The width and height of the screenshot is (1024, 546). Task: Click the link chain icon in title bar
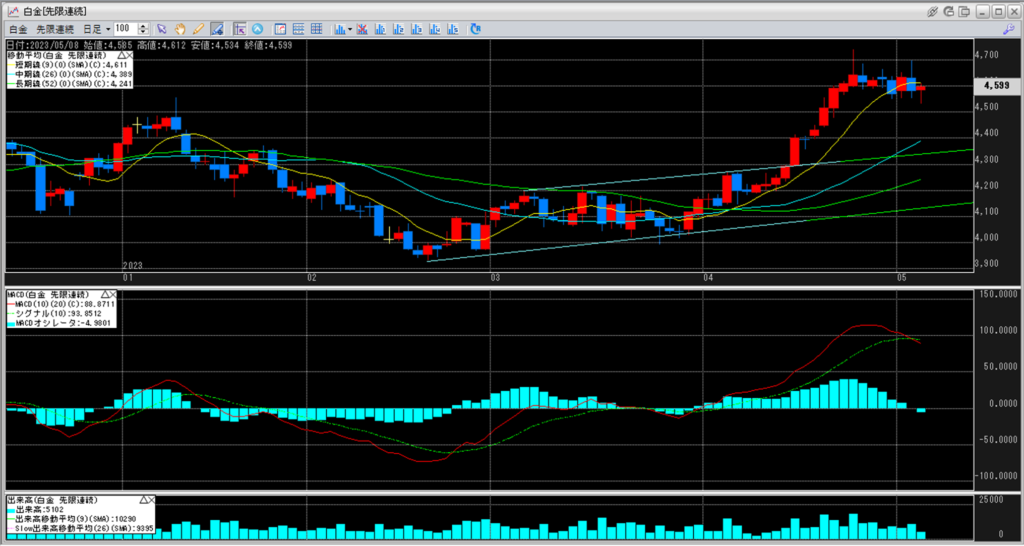932,11
